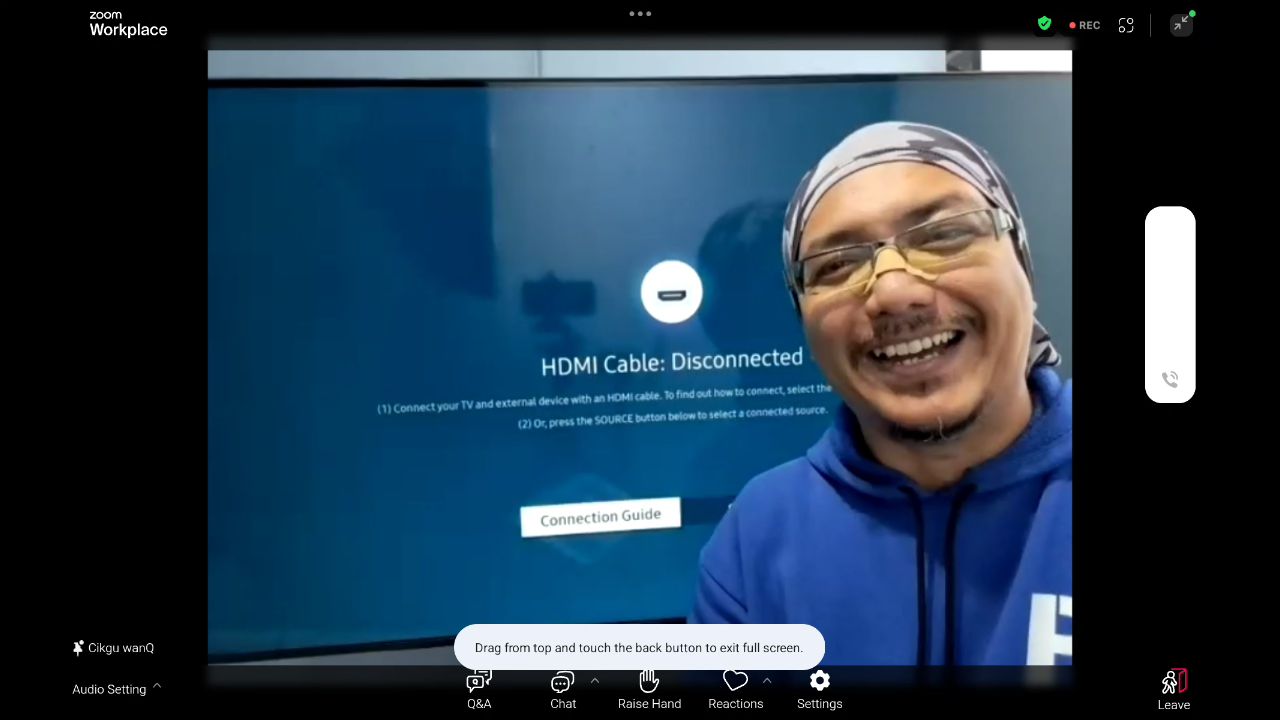Open the Chat panel
This screenshot has width=1280, height=720.
click(562, 688)
